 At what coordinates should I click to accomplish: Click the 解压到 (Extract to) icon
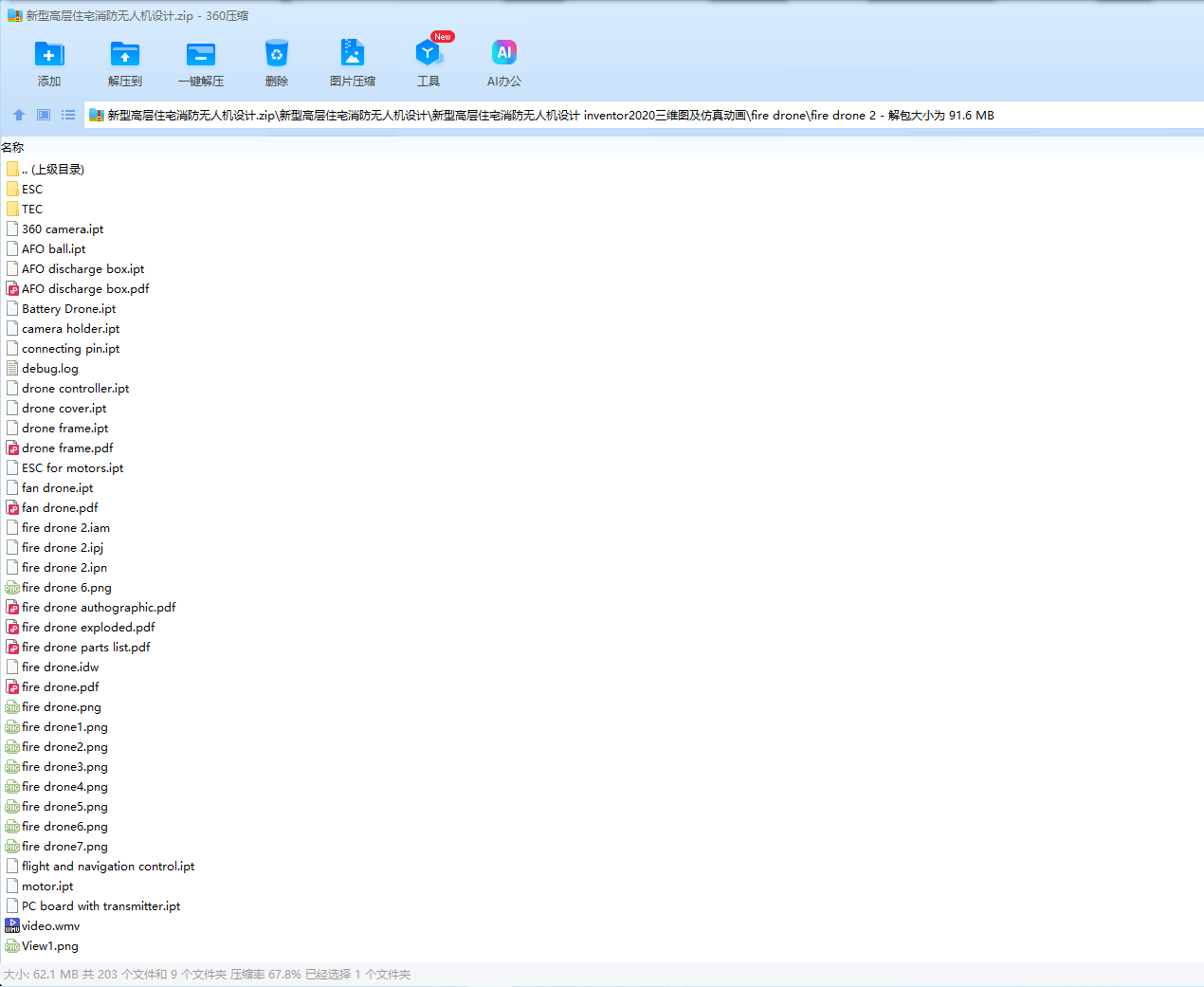pyautogui.click(x=125, y=54)
